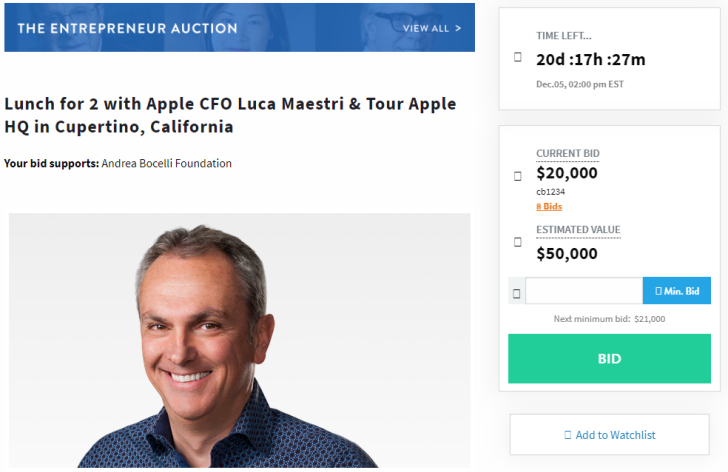Open View All entrepreneur auctions
728x472 pixels.
(432, 28)
